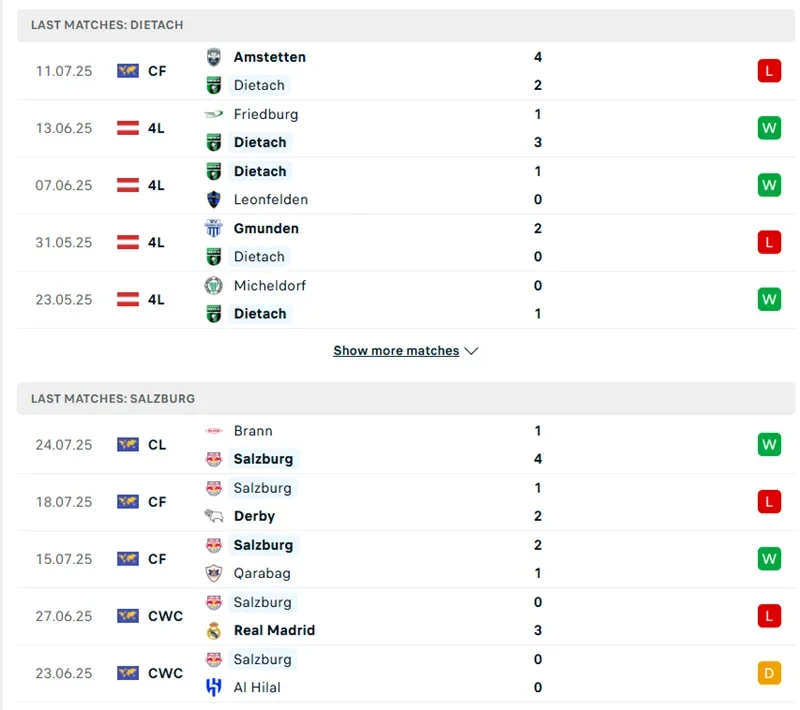800x710 pixels.
Task: Click the Brann team logo
Action: 213,431
